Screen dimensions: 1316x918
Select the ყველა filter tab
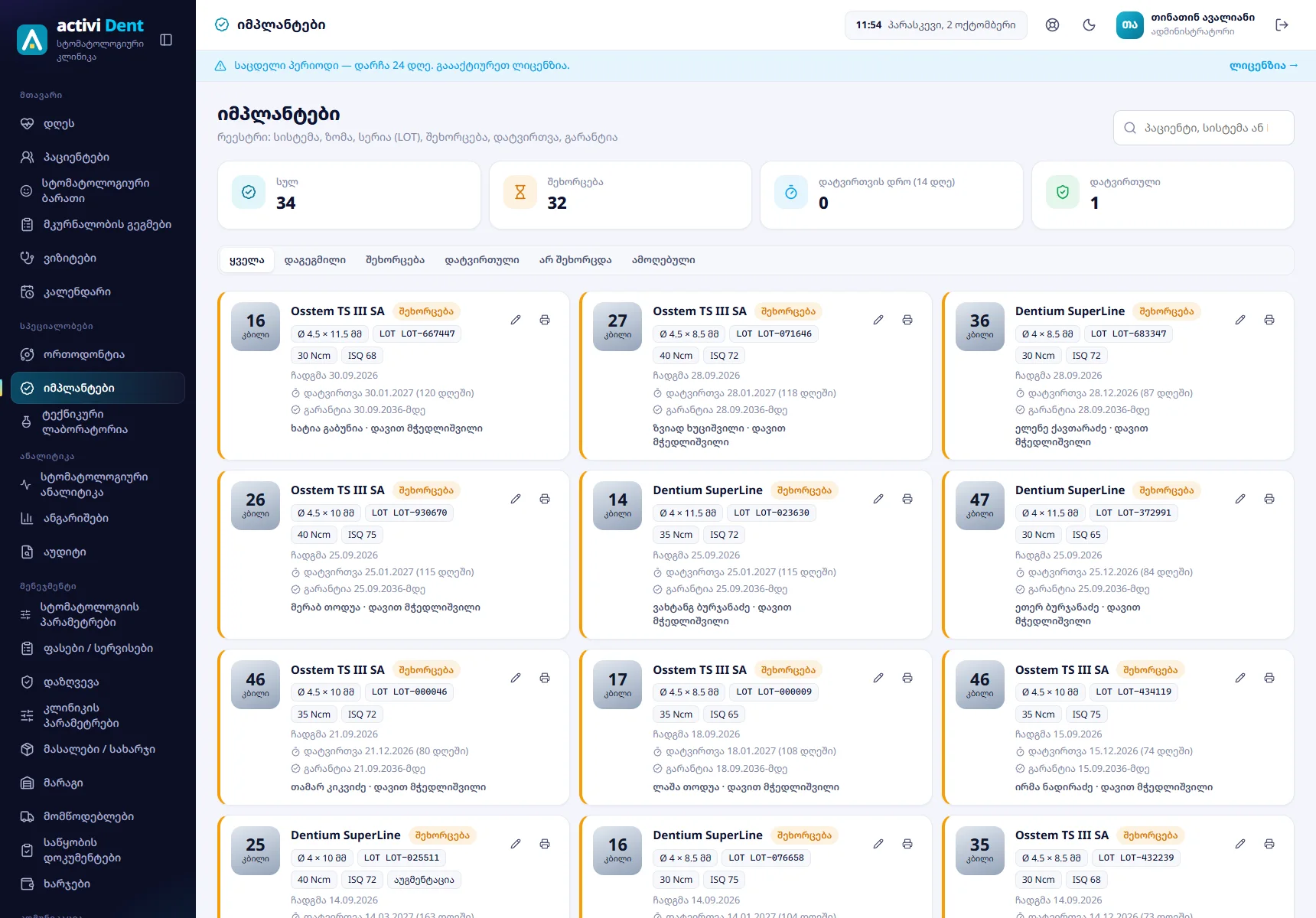point(246,260)
